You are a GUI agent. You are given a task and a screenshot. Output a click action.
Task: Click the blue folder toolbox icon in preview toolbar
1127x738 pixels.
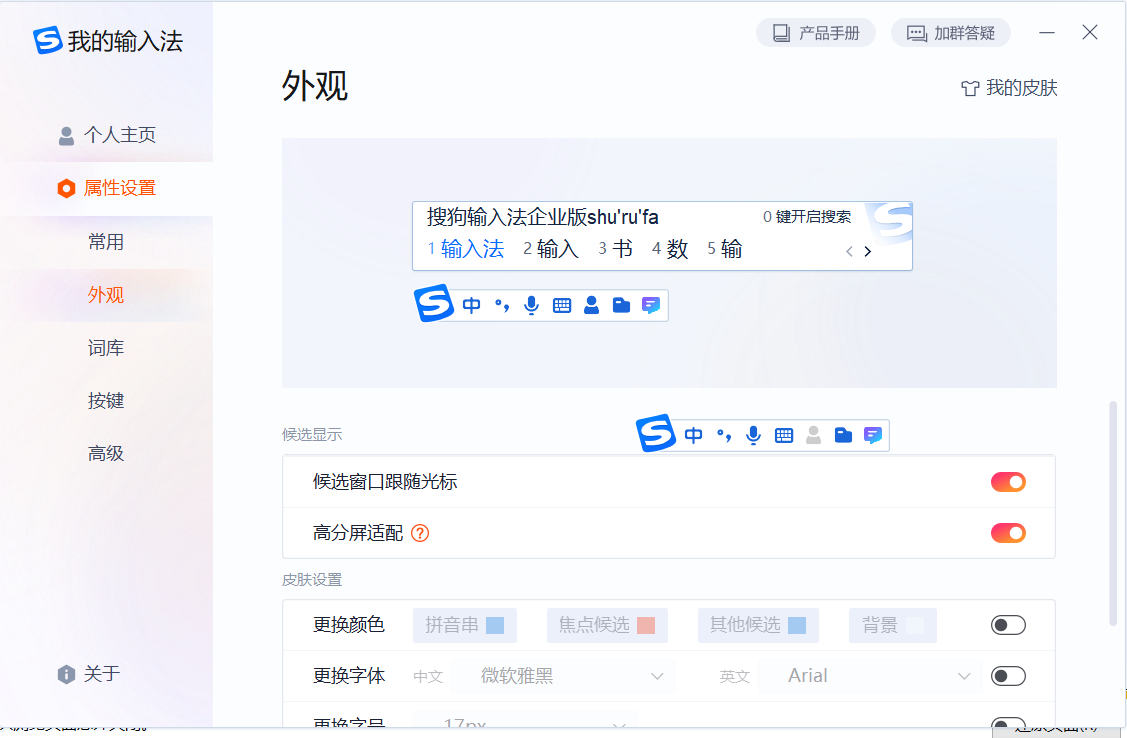pos(621,305)
